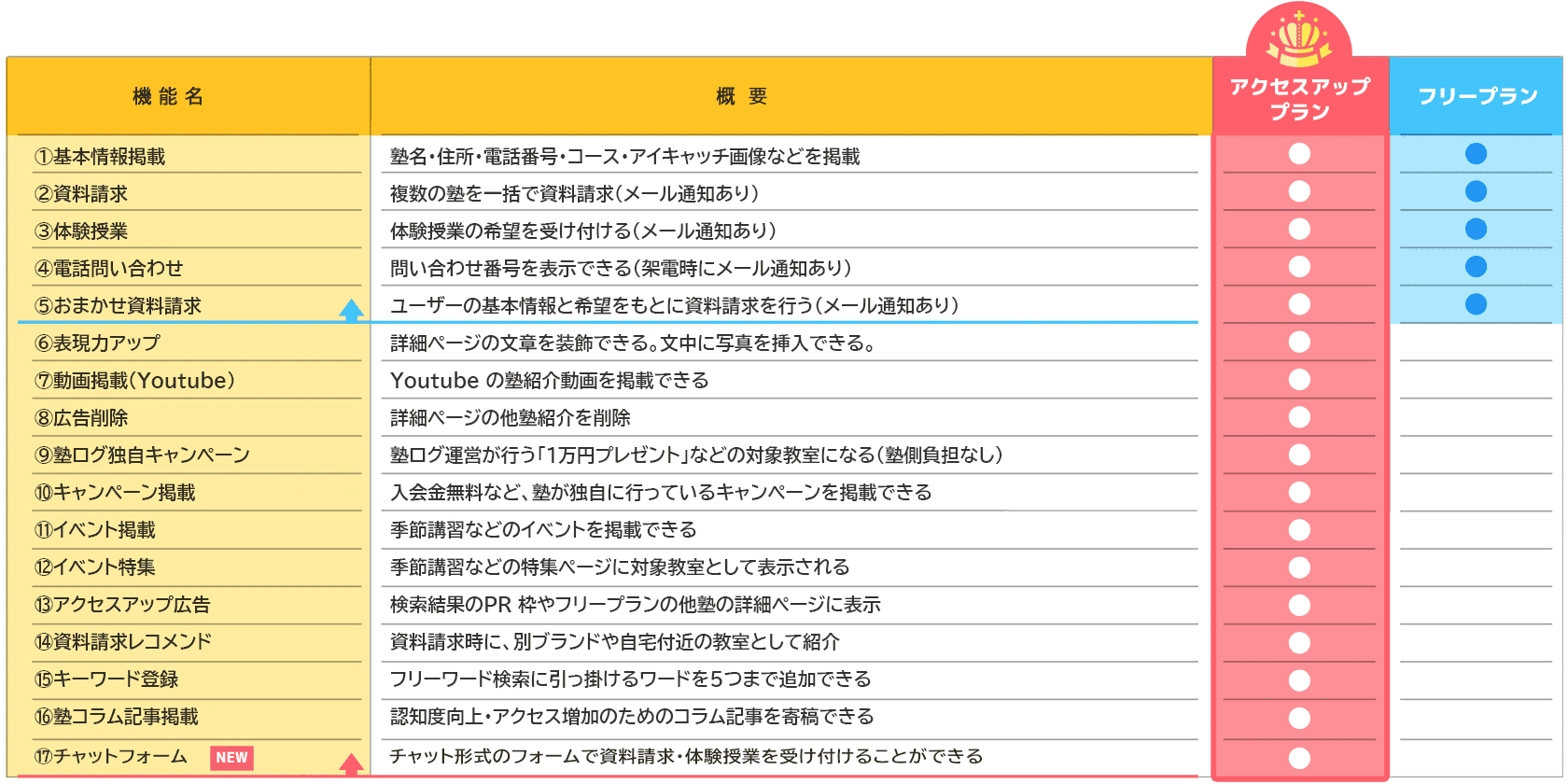Screen dimensions: 1568x784
Task: Click the description 詳細ページの他塾紹介を削除
Action: 511,418
